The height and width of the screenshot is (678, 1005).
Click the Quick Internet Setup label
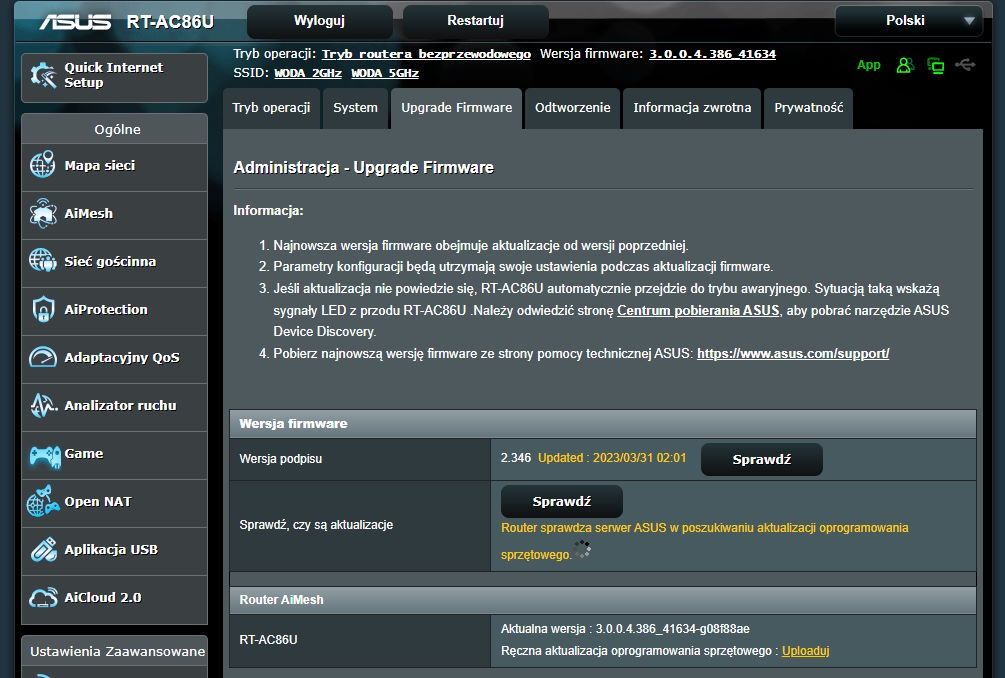coord(113,75)
